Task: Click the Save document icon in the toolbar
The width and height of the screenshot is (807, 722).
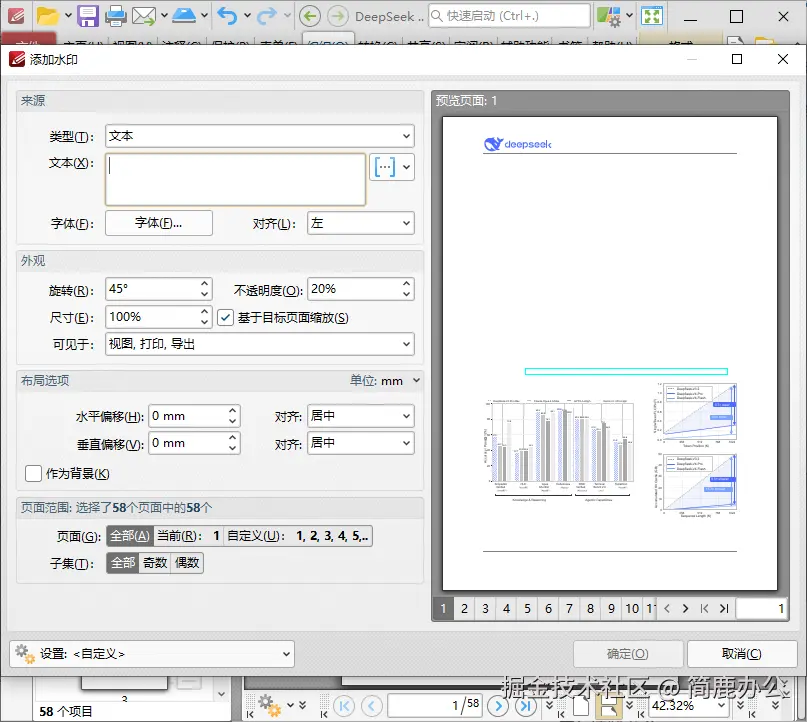Action: (x=90, y=16)
